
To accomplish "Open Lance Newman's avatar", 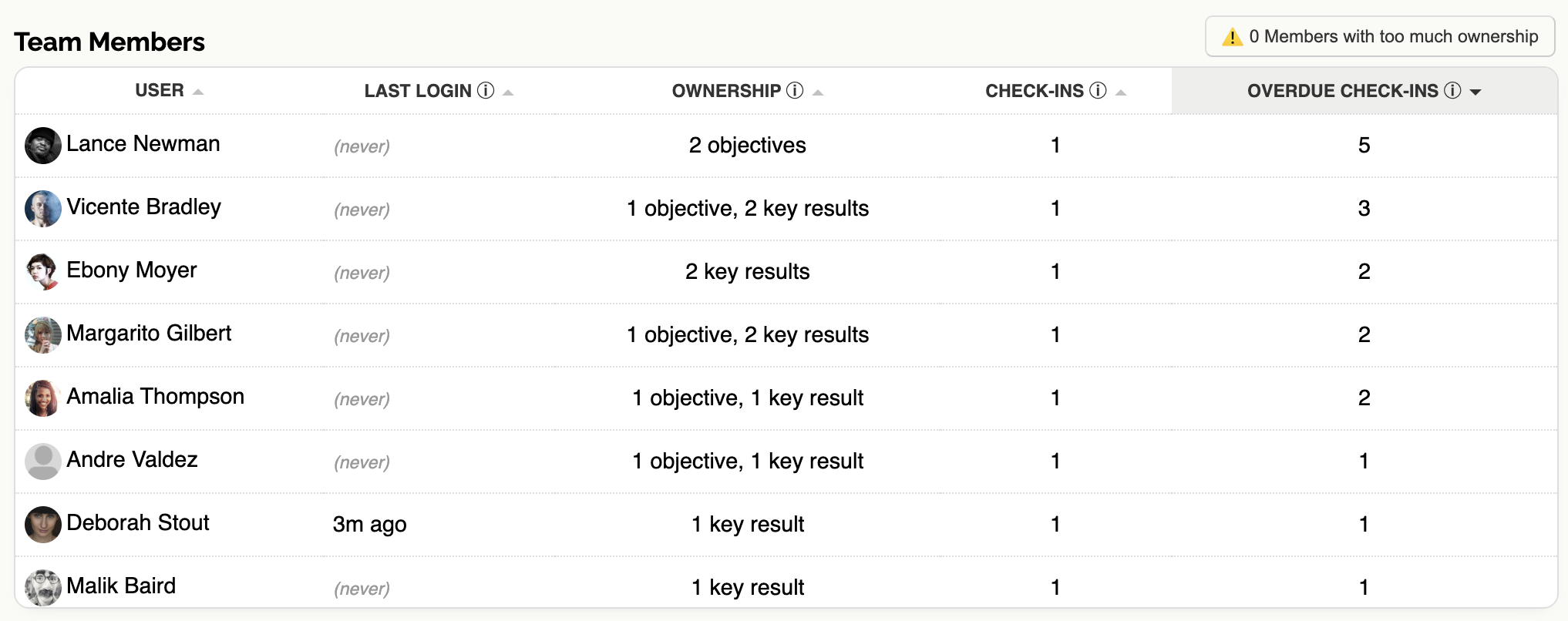I will tap(43, 146).
